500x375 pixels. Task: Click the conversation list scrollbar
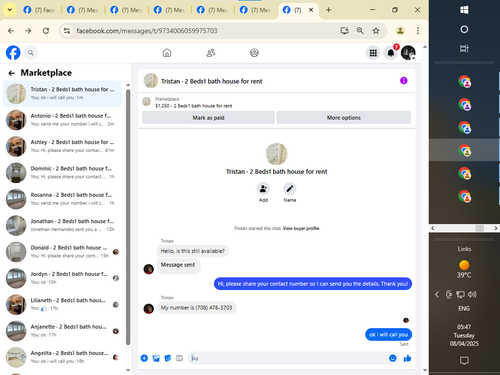[128, 217]
